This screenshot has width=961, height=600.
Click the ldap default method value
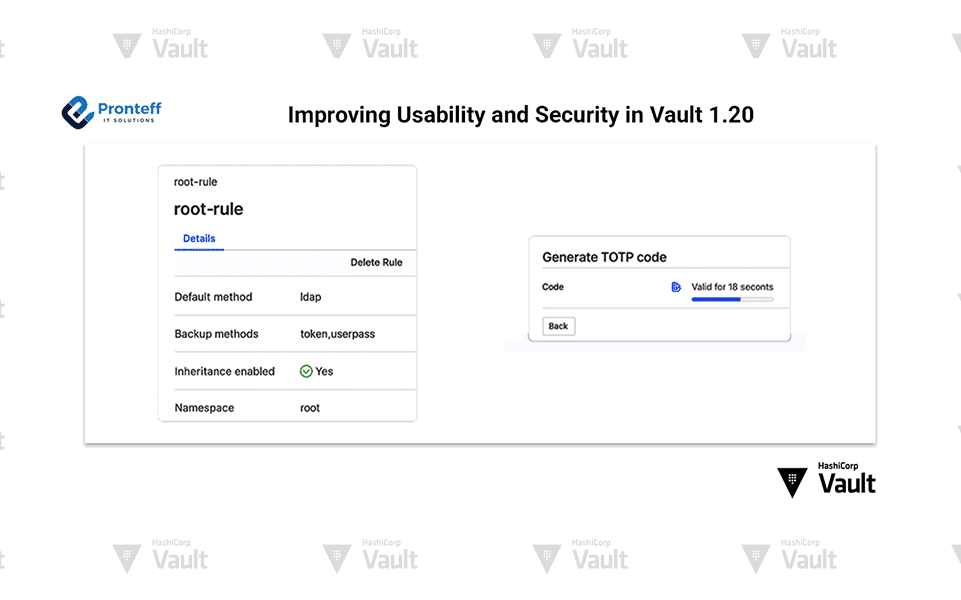tap(311, 297)
